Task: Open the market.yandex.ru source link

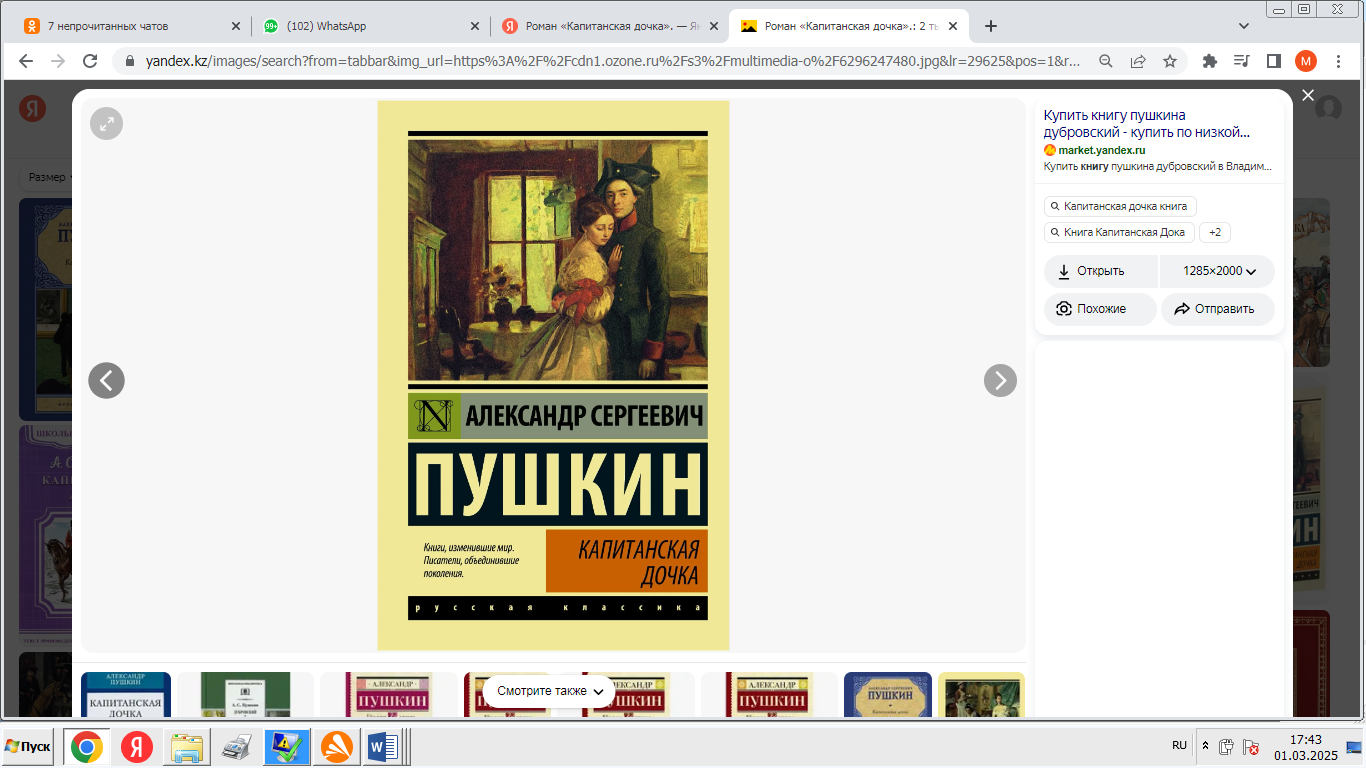Action: coord(1102,150)
